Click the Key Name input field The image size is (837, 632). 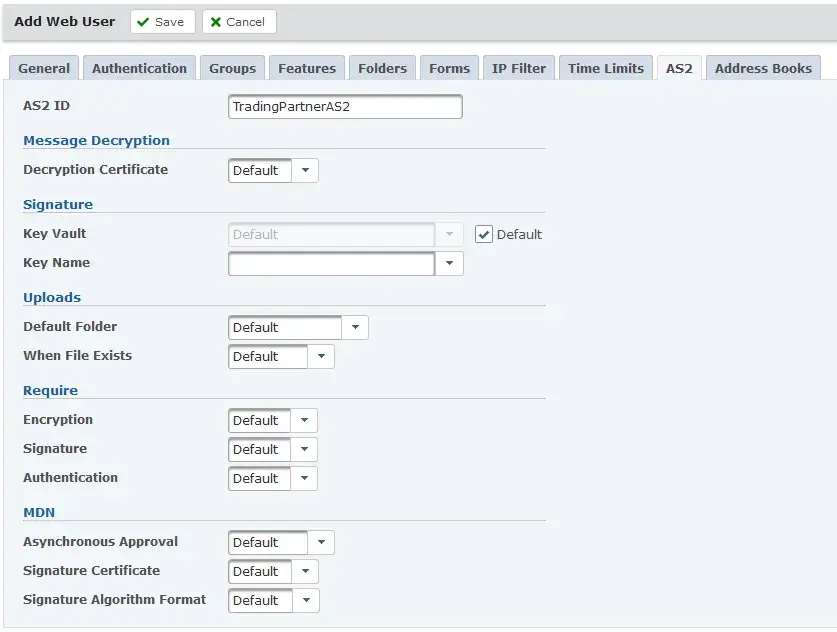pos(331,264)
